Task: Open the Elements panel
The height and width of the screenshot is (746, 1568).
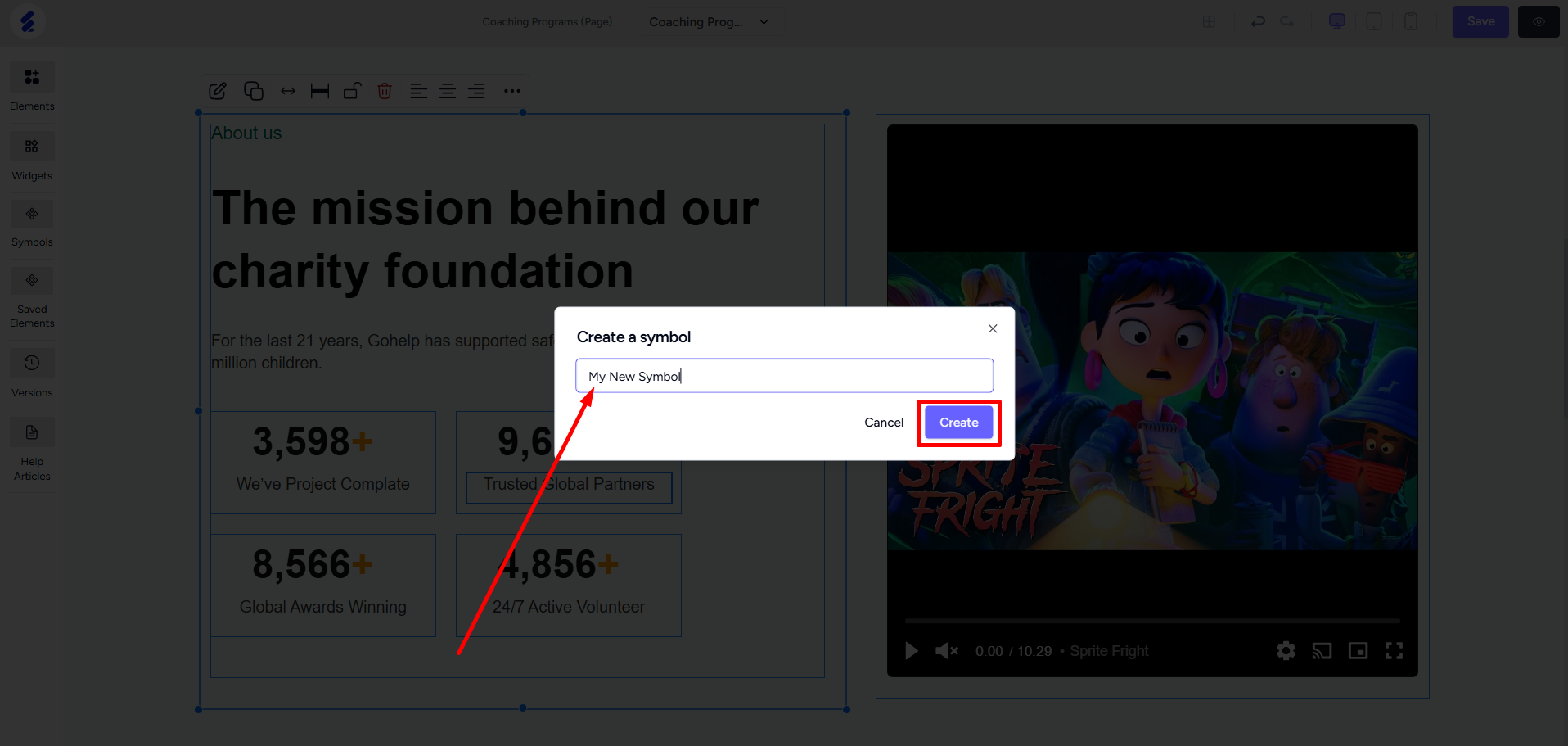Action: 32,87
